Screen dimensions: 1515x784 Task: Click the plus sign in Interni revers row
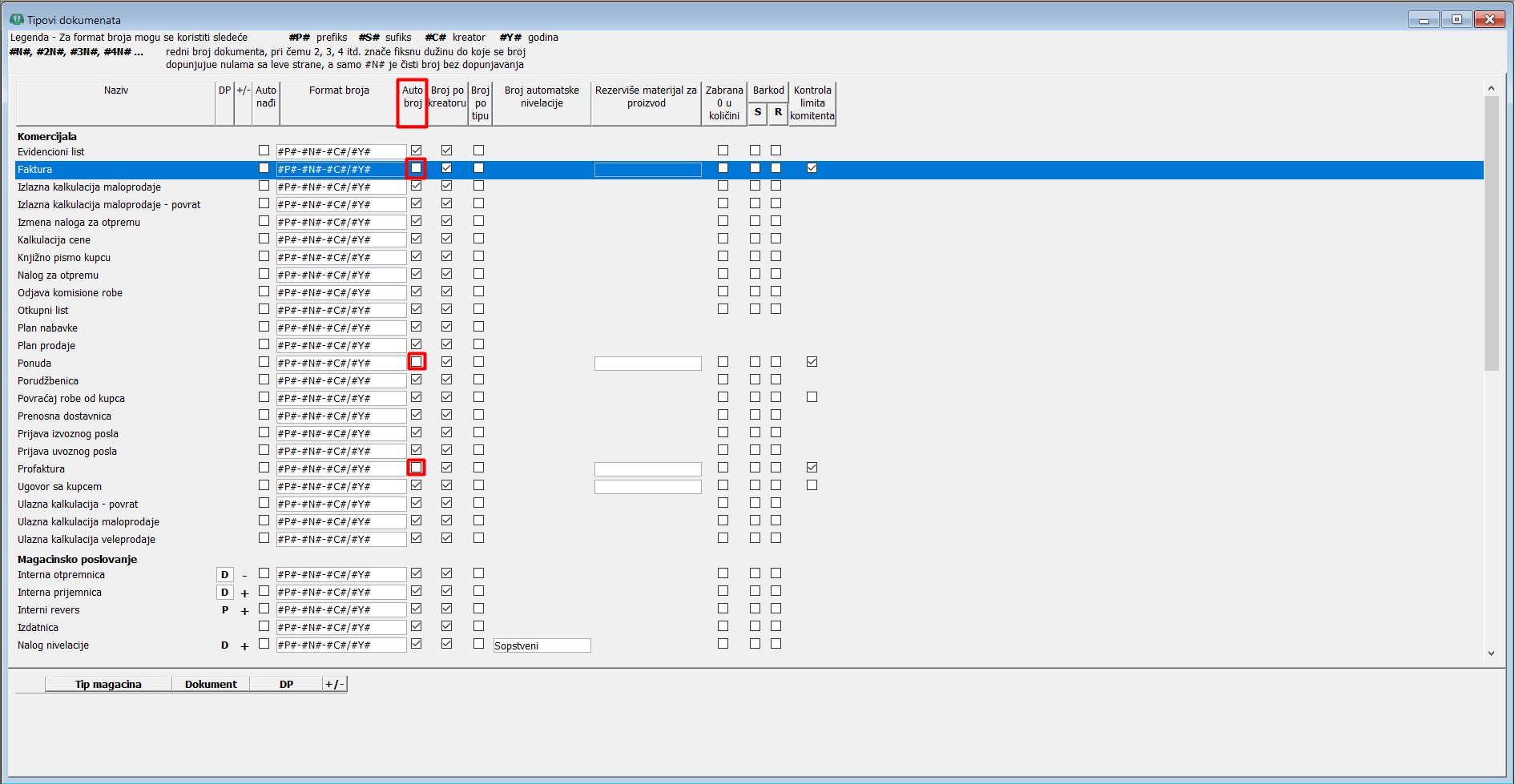(244, 611)
